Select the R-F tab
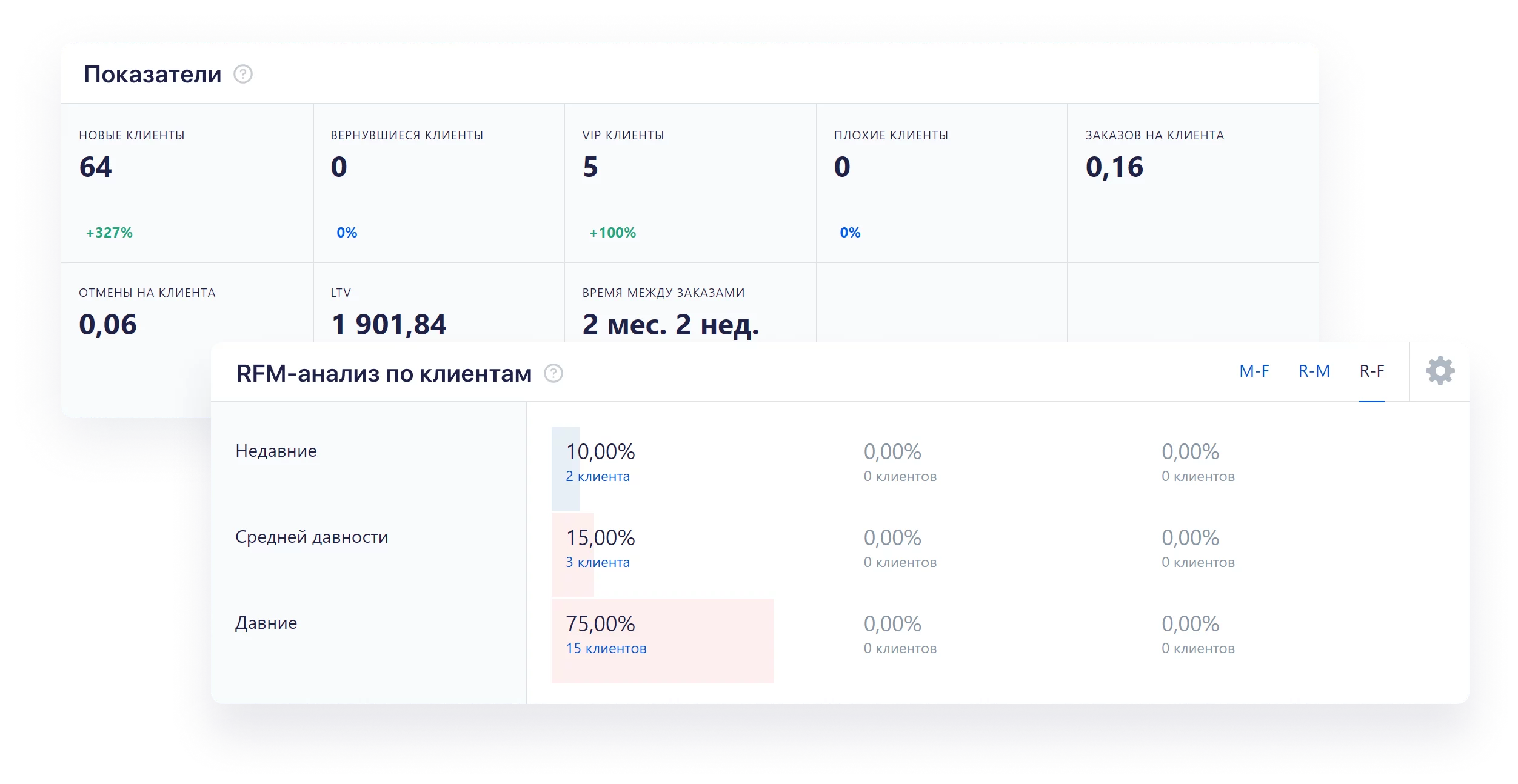 click(1372, 371)
